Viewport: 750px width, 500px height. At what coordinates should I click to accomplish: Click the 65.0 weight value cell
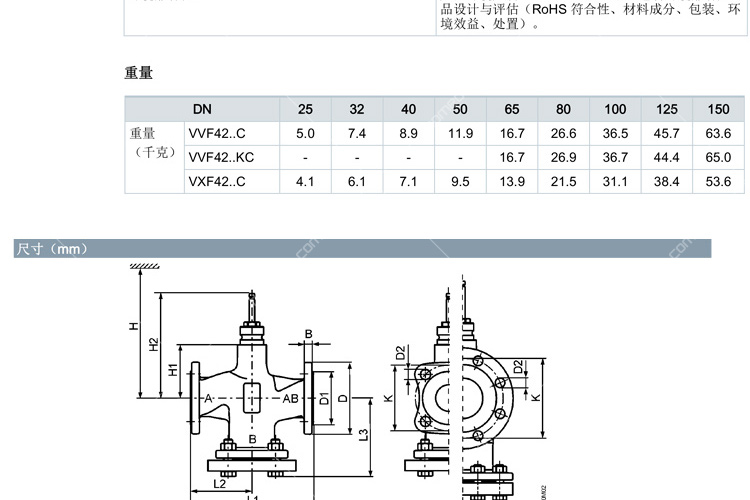pos(718,157)
